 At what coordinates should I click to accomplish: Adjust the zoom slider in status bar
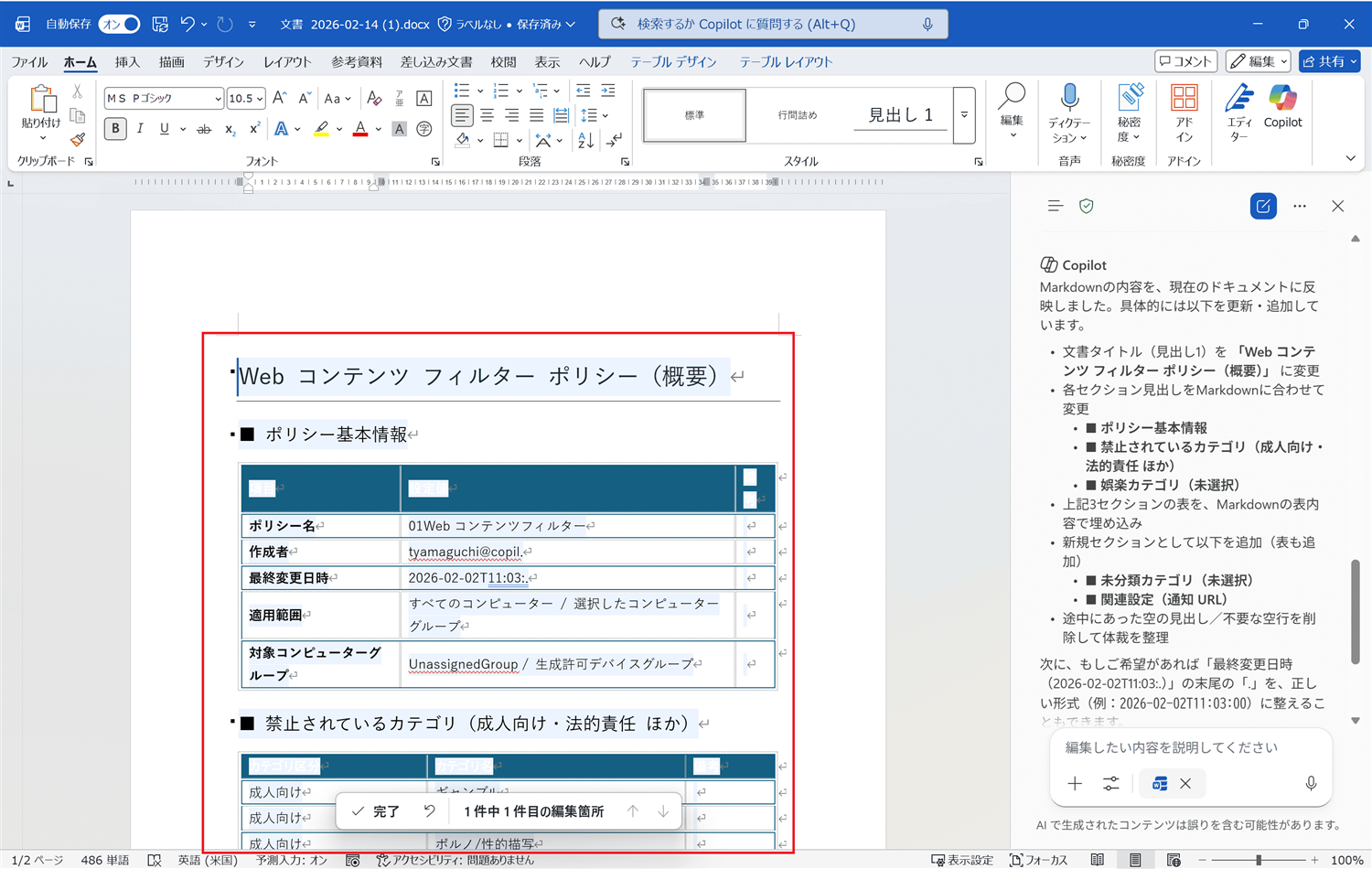(1259, 860)
